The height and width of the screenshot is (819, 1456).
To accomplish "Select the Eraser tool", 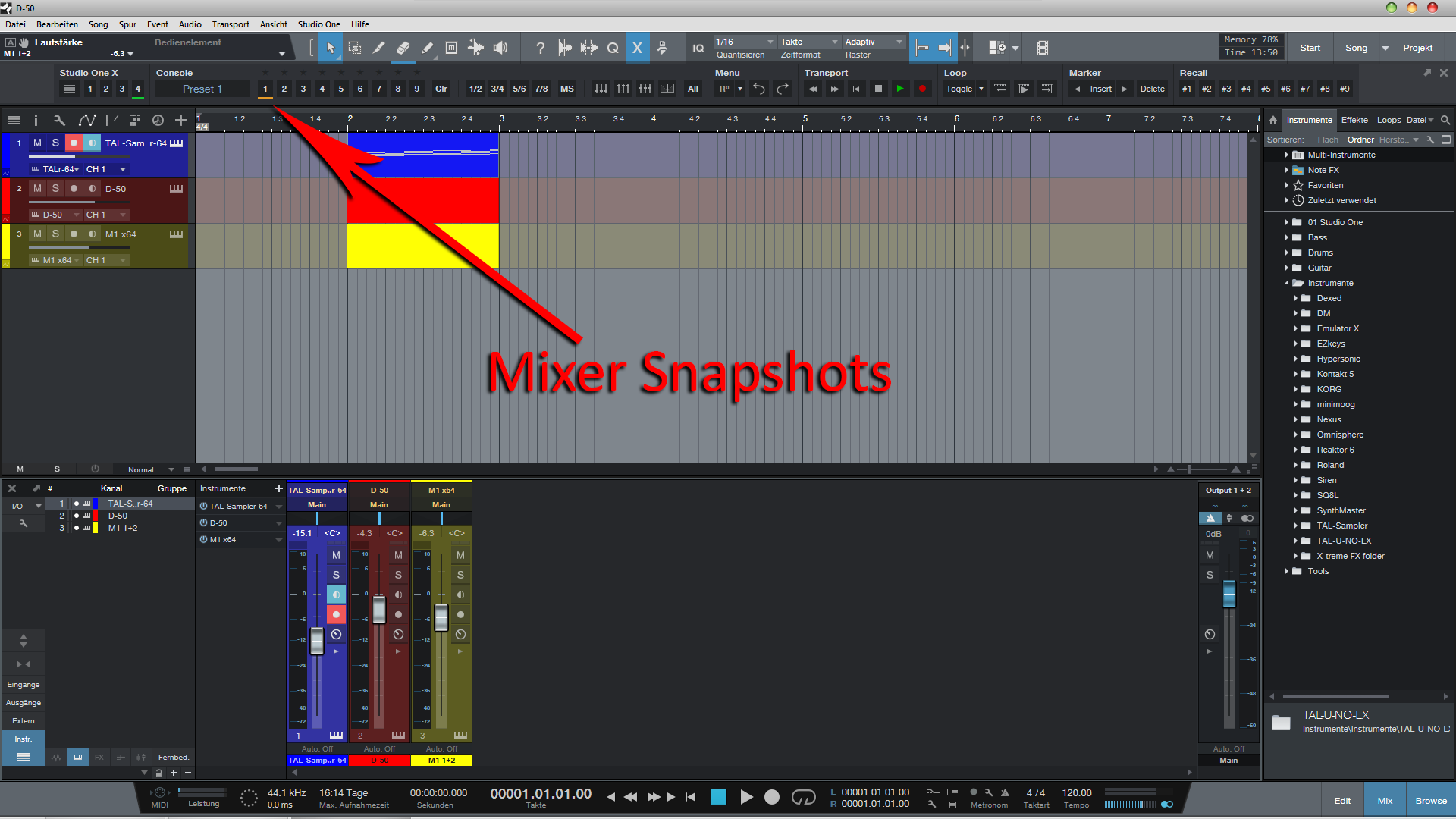I will click(x=403, y=48).
